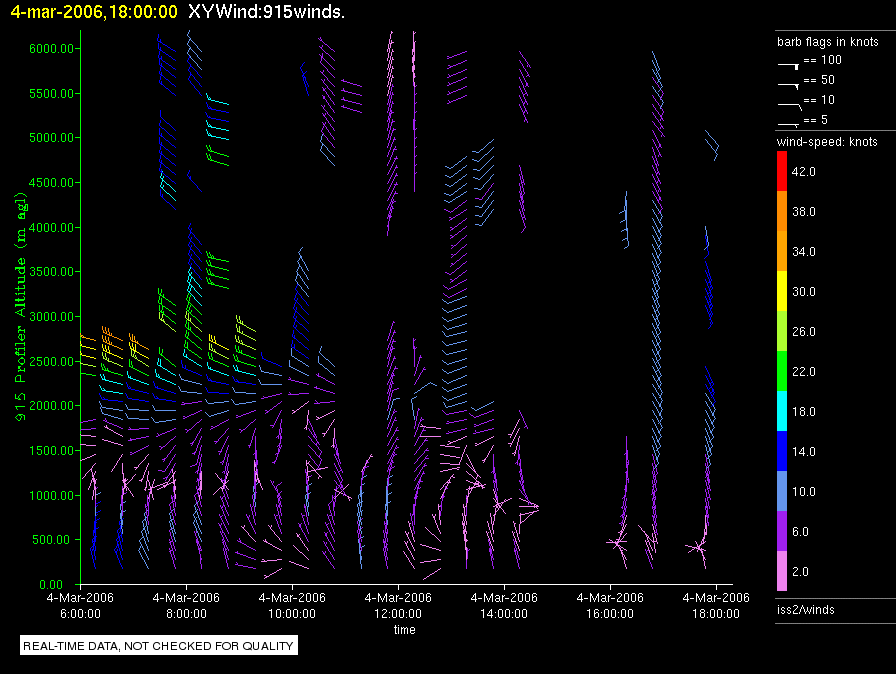This screenshot has height=674, width=896.
Task: Click the pink segment at color bar bottom
Action: coord(783,571)
